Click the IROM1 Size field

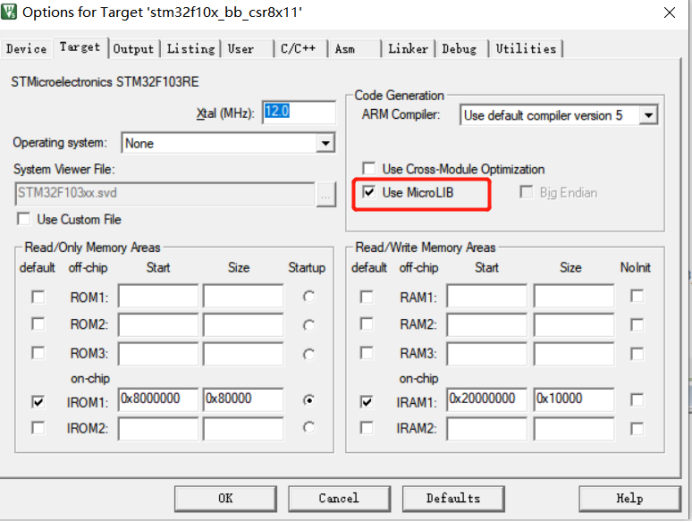(x=243, y=399)
